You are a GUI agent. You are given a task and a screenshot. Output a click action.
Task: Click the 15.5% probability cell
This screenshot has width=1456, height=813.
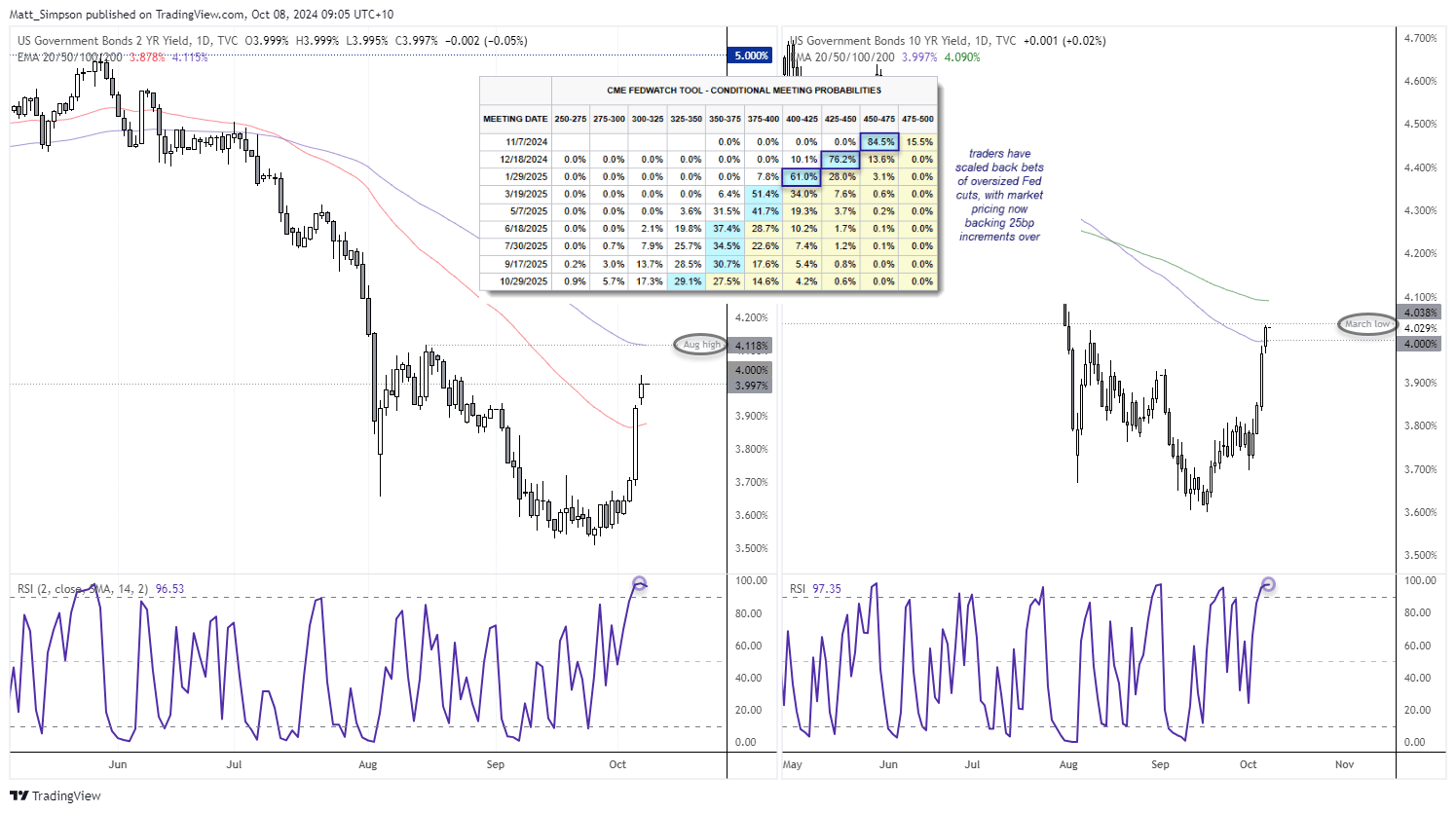(918, 142)
